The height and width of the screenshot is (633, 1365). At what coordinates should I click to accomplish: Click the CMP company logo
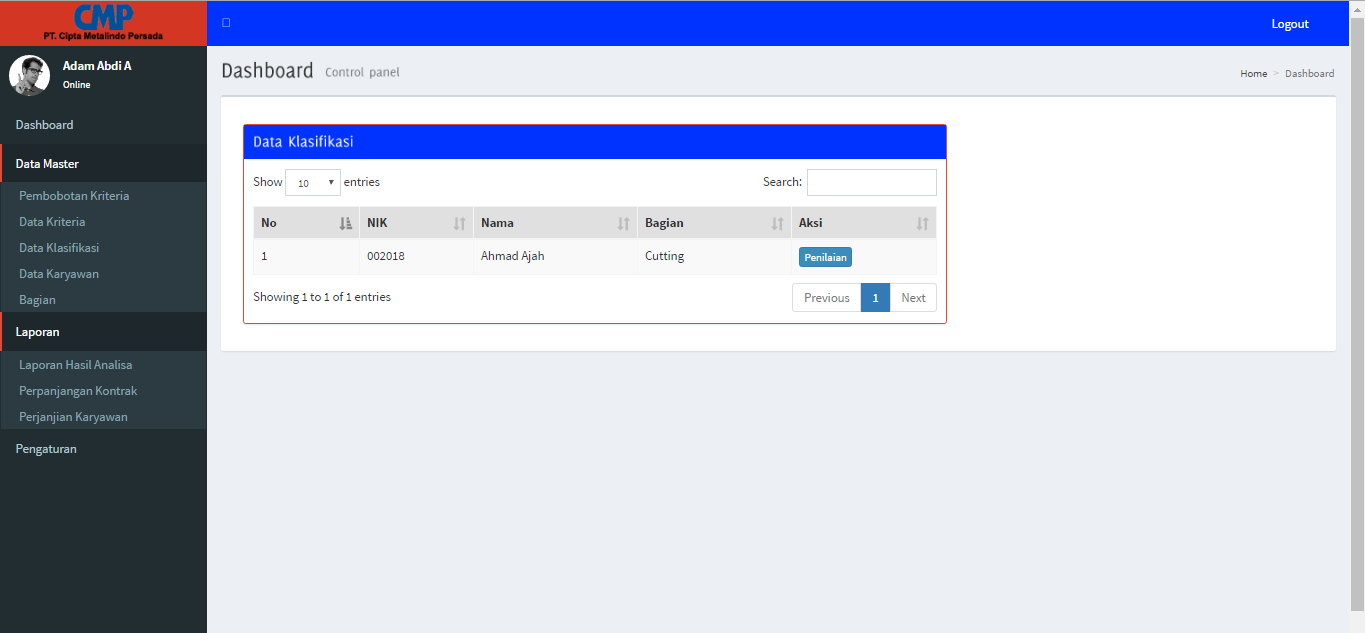[x=103, y=22]
